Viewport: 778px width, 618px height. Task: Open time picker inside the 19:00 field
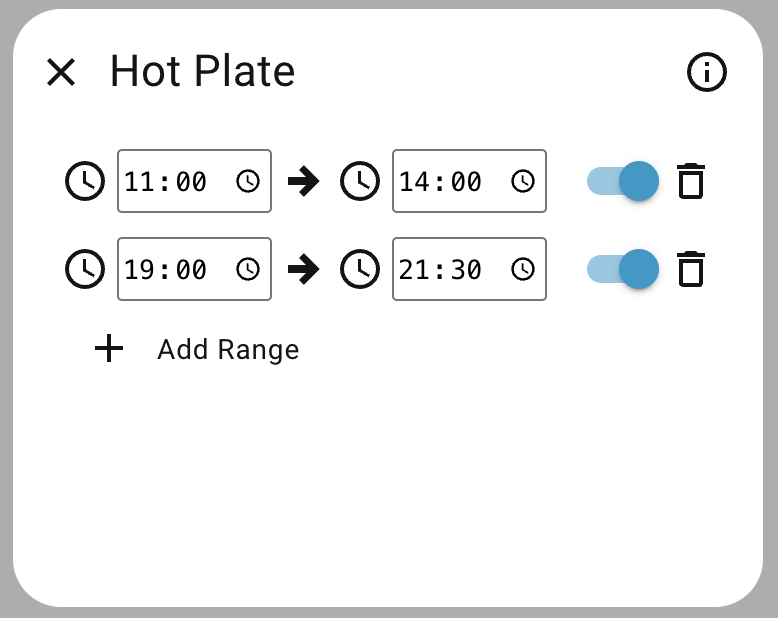pos(248,269)
